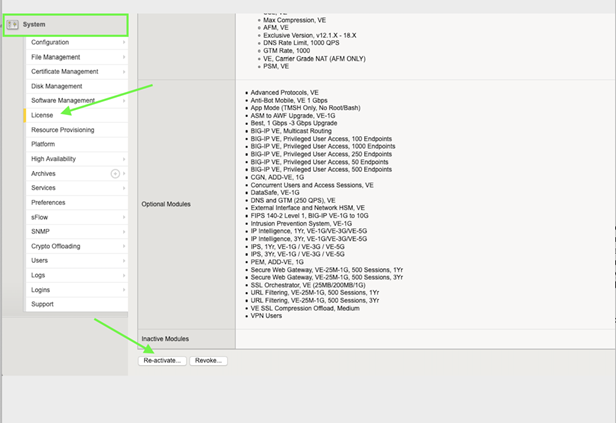Click PEM, ADD-VE, 1G entry
Screen dimensions: 616x423
pos(277,262)
